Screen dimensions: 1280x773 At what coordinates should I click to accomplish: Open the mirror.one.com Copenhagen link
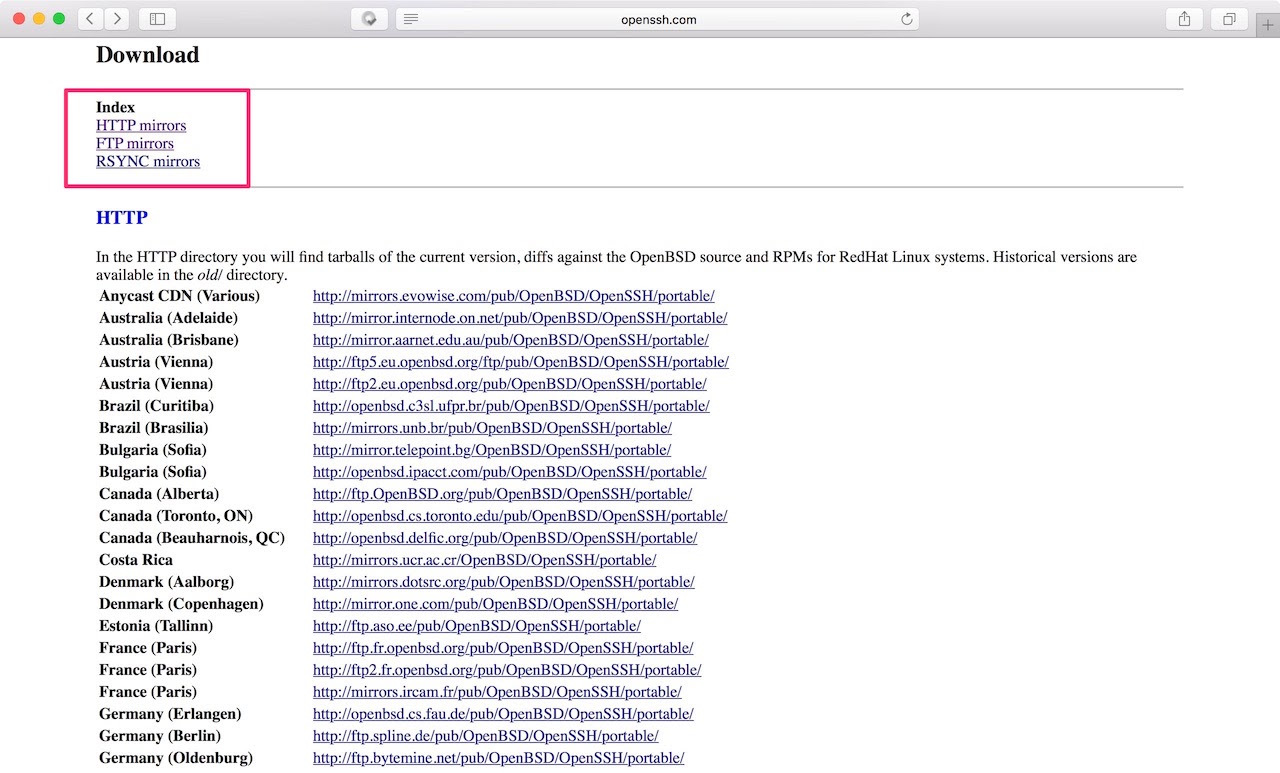pyautogui.click(x=495, y=604)
